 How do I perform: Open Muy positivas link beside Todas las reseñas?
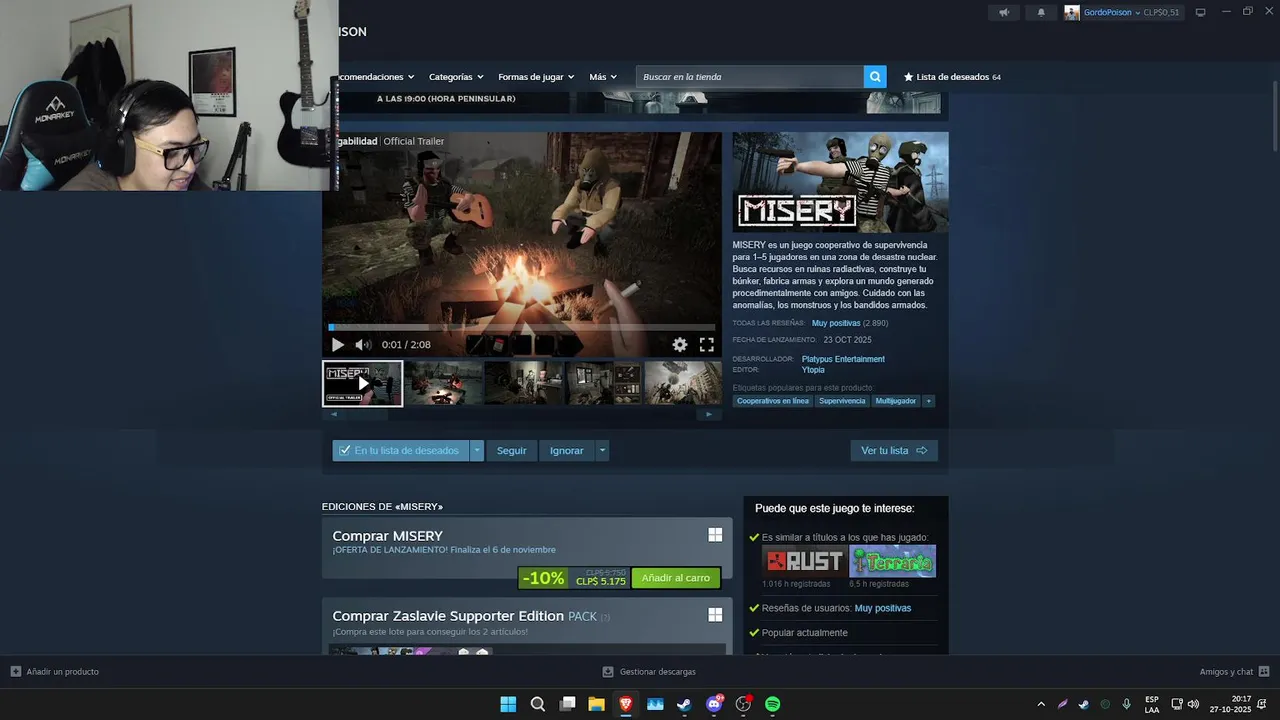coord(836,323)
